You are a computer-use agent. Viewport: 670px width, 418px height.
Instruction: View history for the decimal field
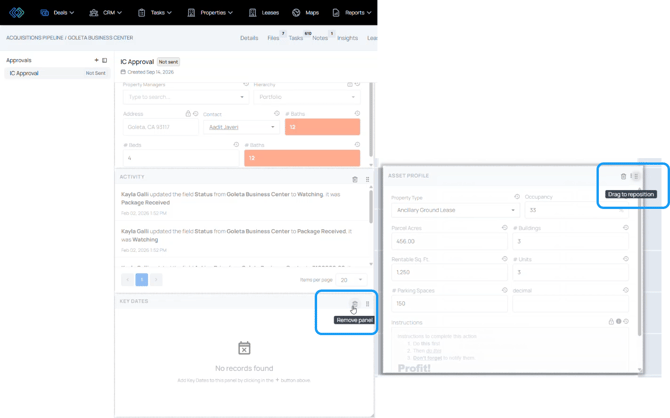(626, 290)
